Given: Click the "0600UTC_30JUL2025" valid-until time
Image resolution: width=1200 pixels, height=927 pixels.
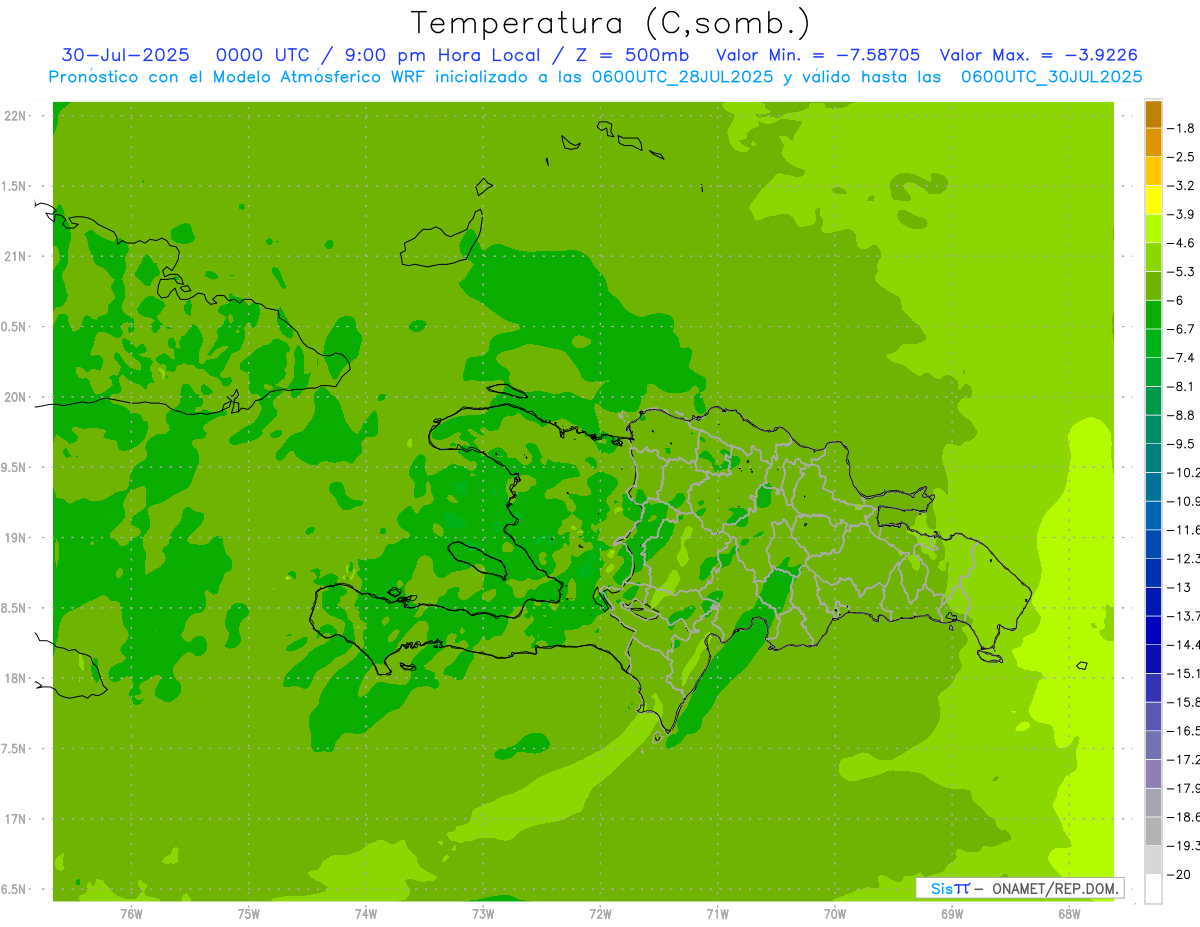Looking at the screenshot, I should [x=1051, y=77].
